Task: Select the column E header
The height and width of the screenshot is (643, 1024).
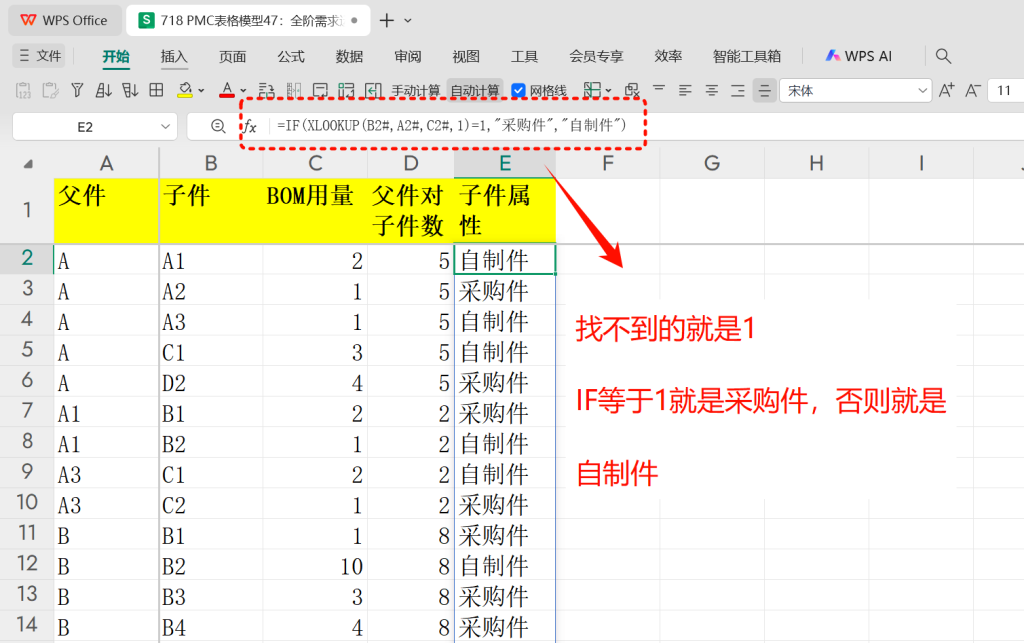Action: click(505, 163)
